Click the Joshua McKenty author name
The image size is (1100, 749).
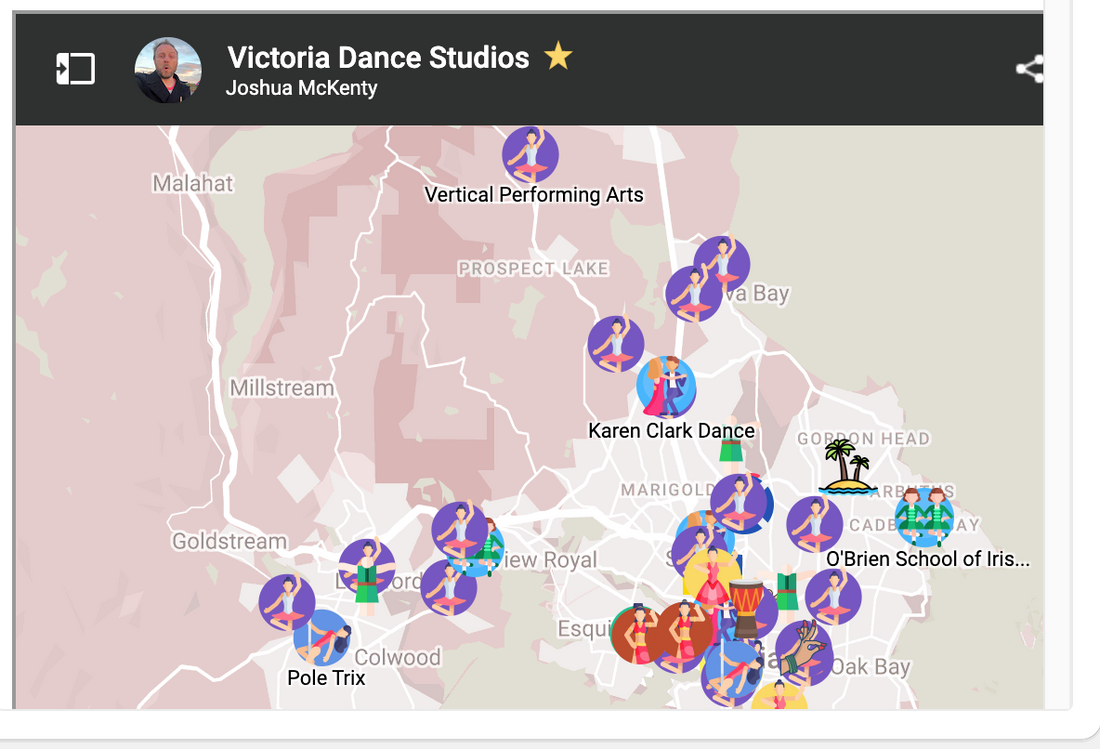click(x=301, y=88)
